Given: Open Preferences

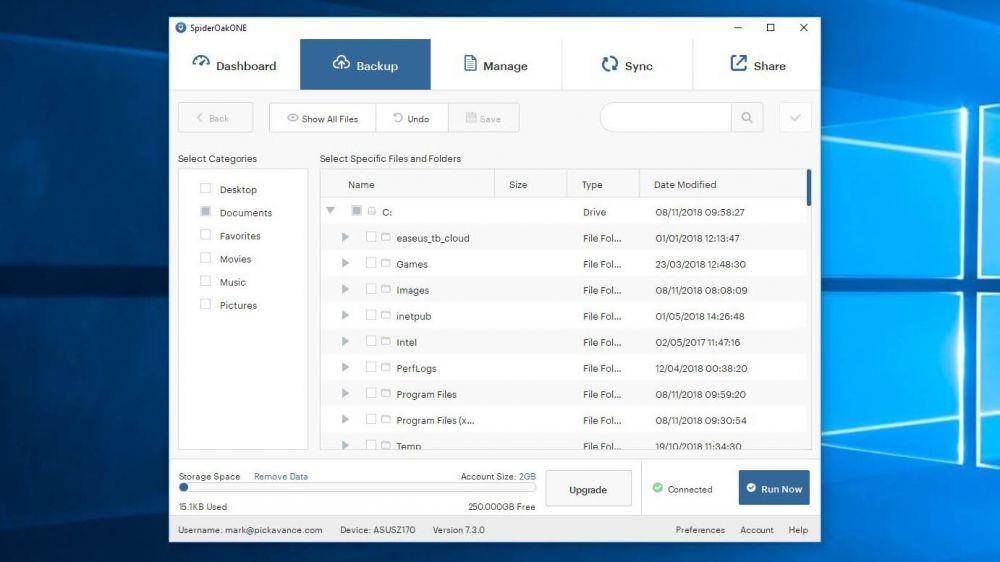Looking at the screenshot, I should pyautogui.click(x=700, y=530).
